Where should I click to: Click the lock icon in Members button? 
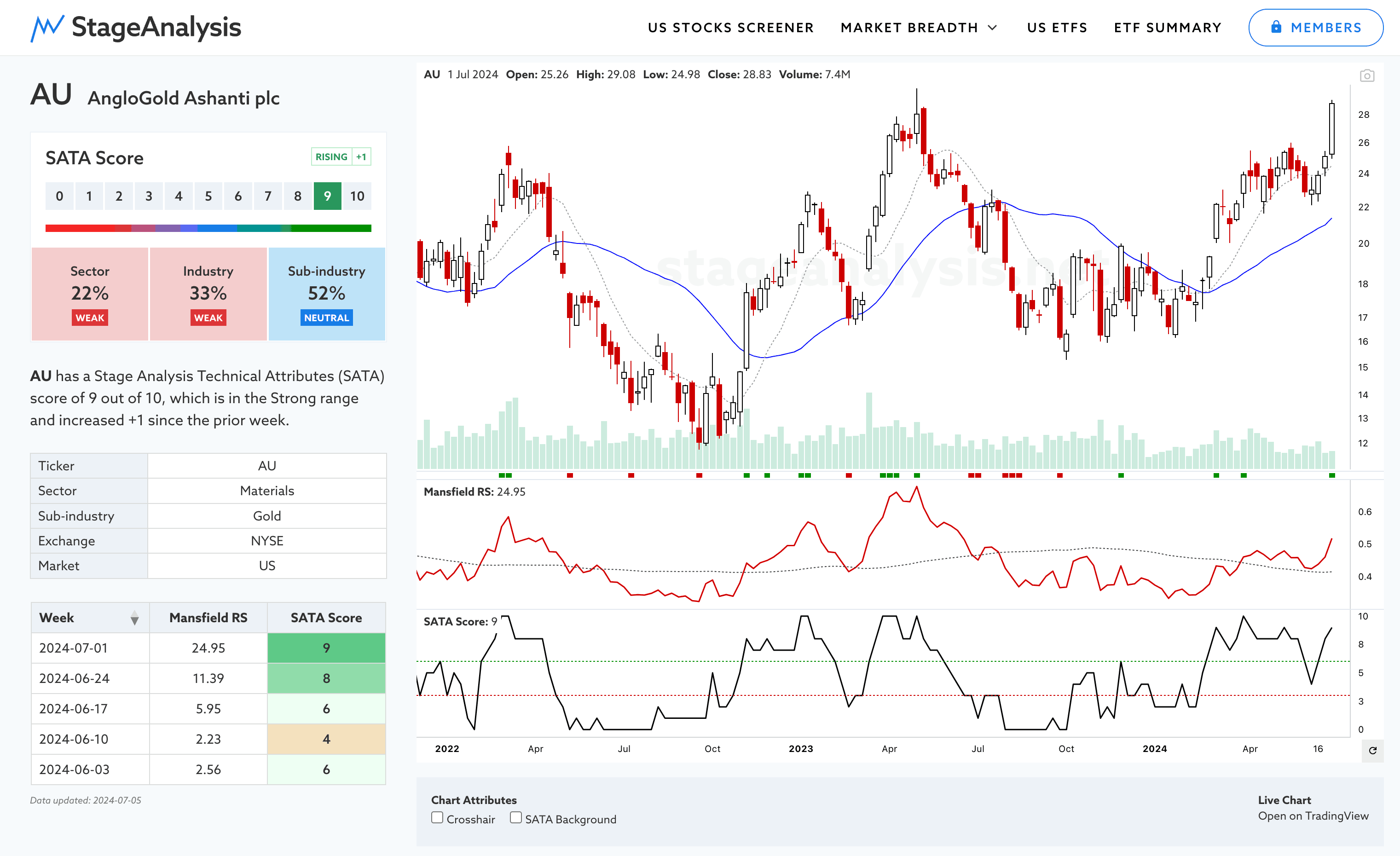tap(1276, 27)
